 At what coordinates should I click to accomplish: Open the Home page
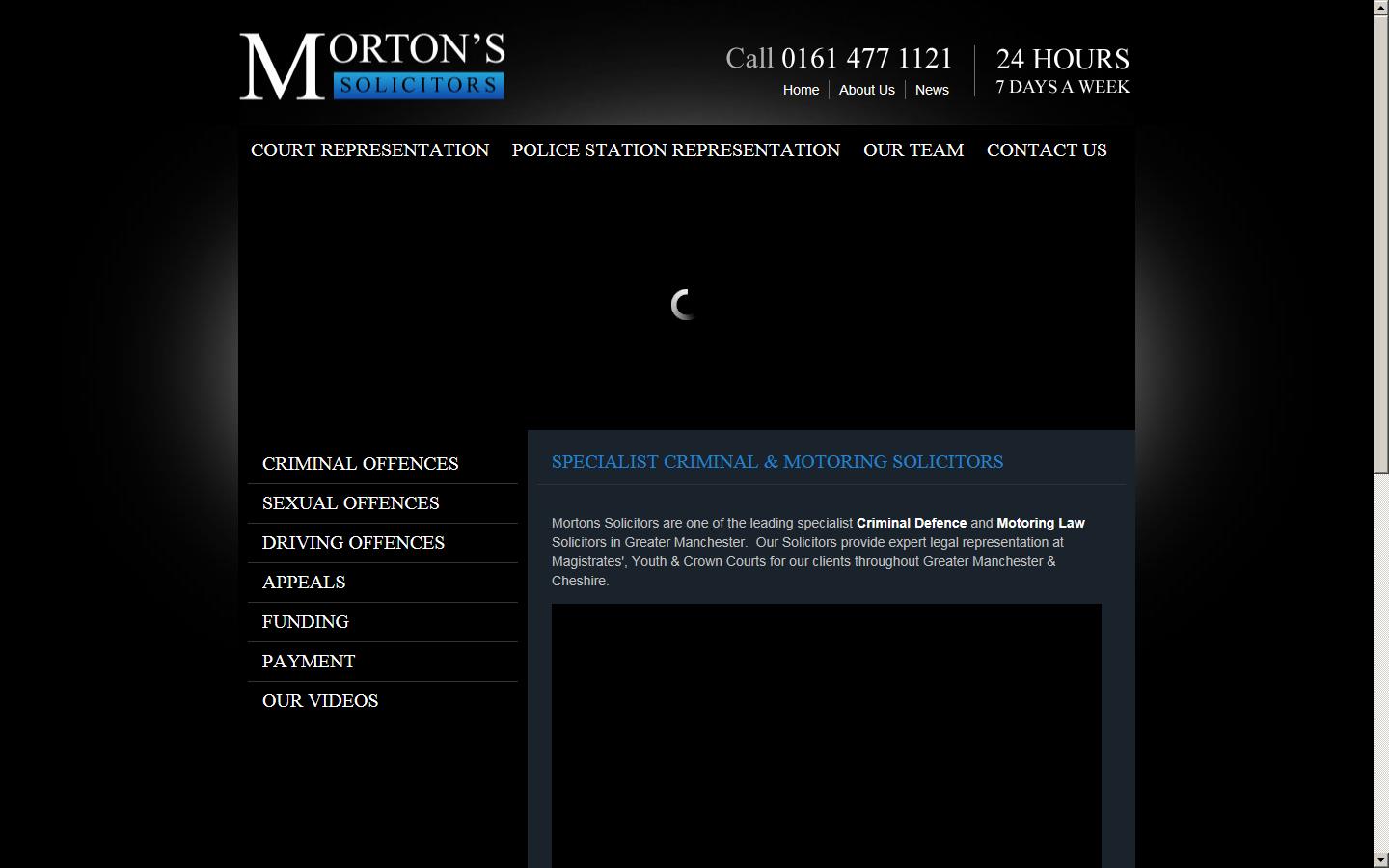click(x=801, y=90)
